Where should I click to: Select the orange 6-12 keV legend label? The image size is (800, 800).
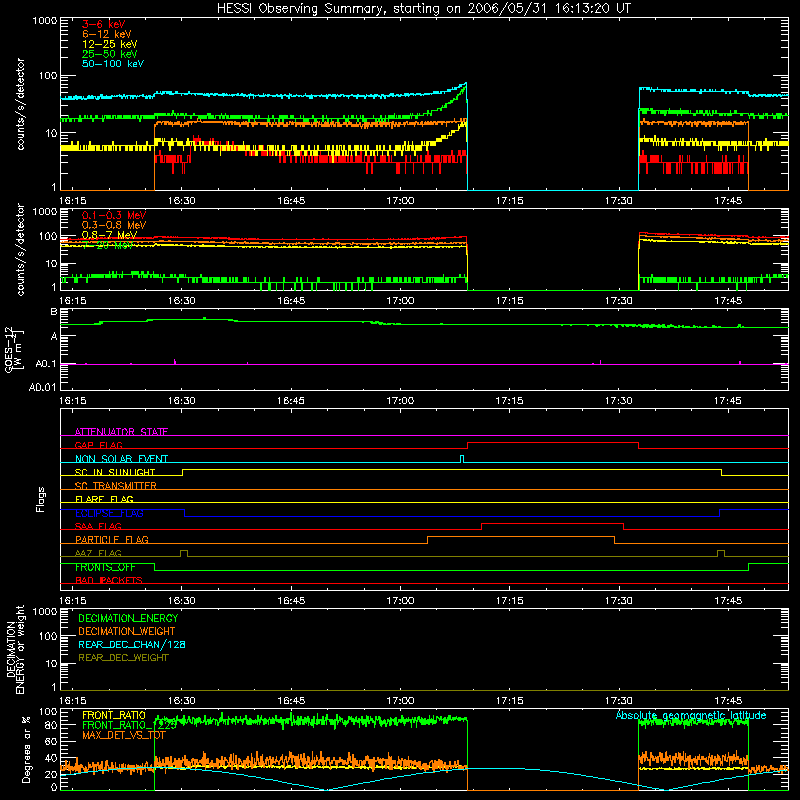point(107,34)
